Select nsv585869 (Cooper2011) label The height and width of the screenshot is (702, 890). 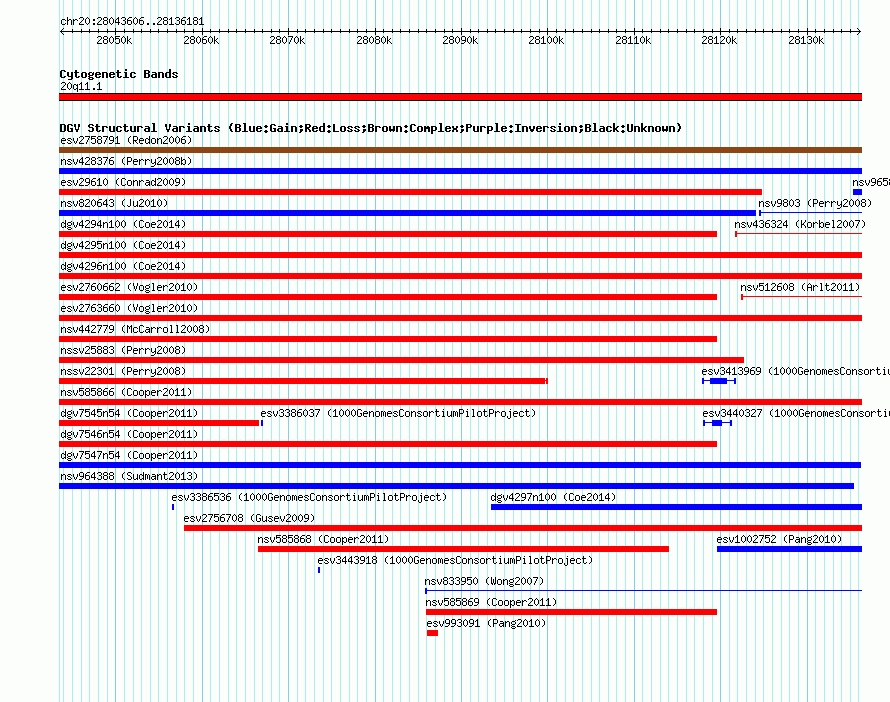point(492,602)
